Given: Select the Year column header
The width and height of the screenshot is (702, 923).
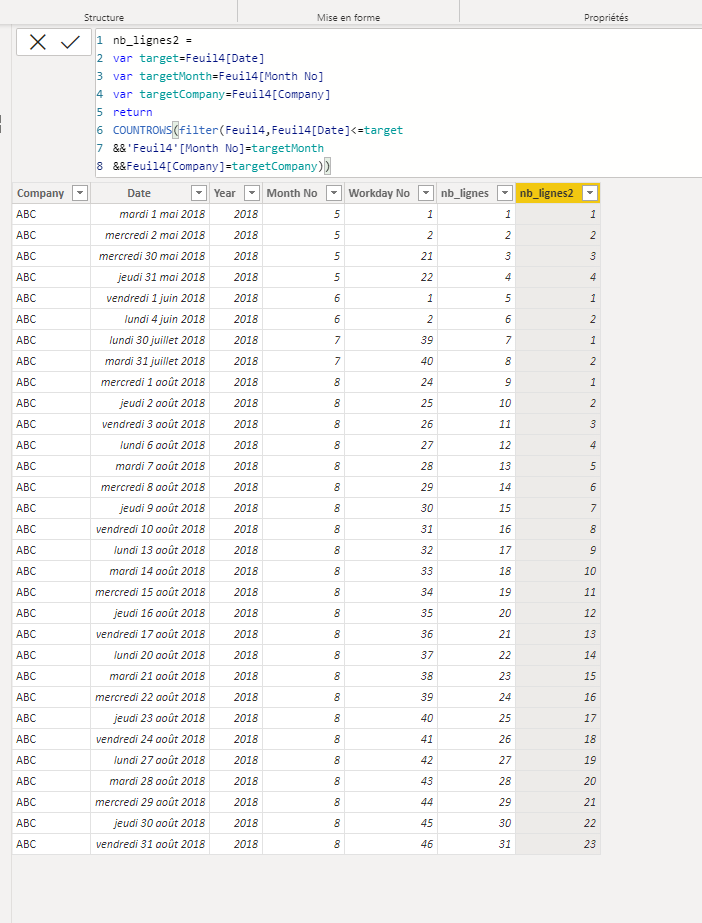Looking at the screenshot, I should coord(236,193).
